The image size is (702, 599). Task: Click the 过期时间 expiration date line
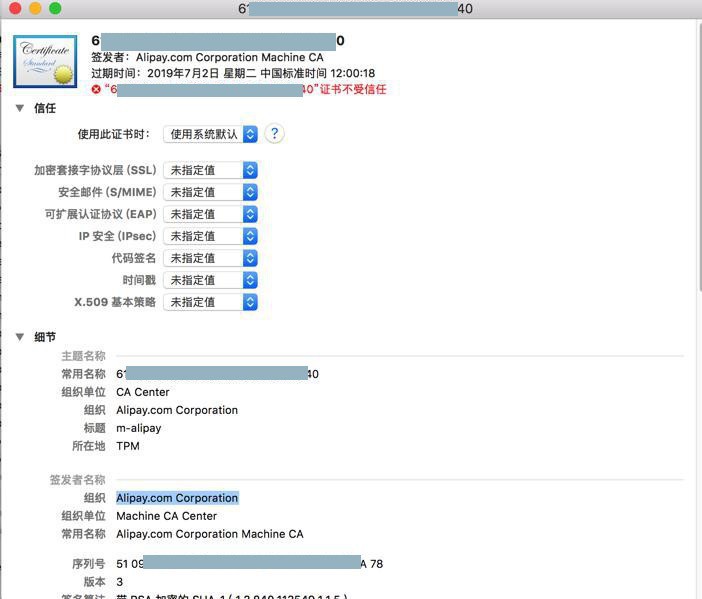coord(233,73)
